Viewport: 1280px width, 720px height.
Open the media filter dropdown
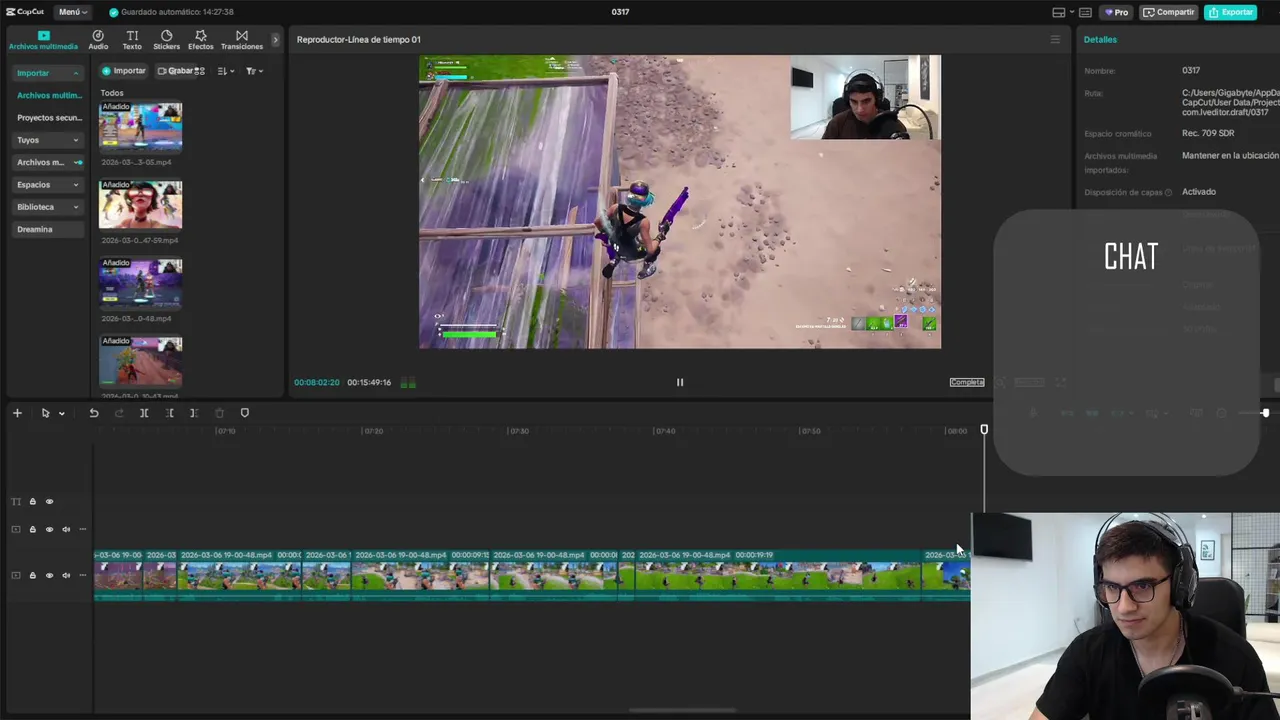click(254, 71)
